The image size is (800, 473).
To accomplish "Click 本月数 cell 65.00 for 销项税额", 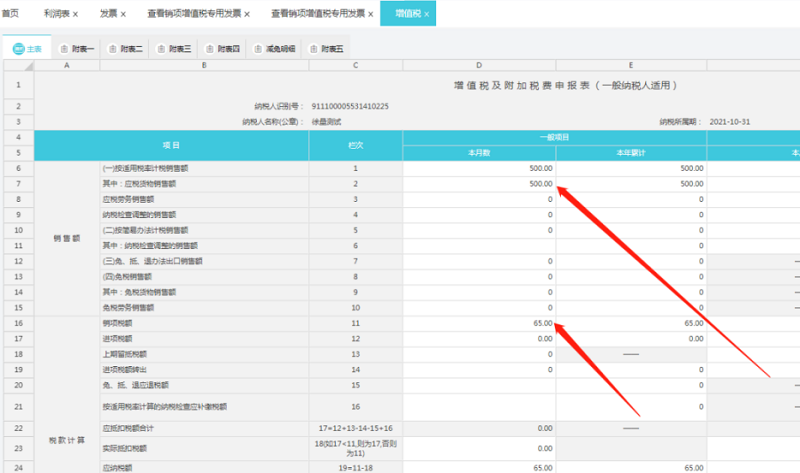I will [479, 323].
